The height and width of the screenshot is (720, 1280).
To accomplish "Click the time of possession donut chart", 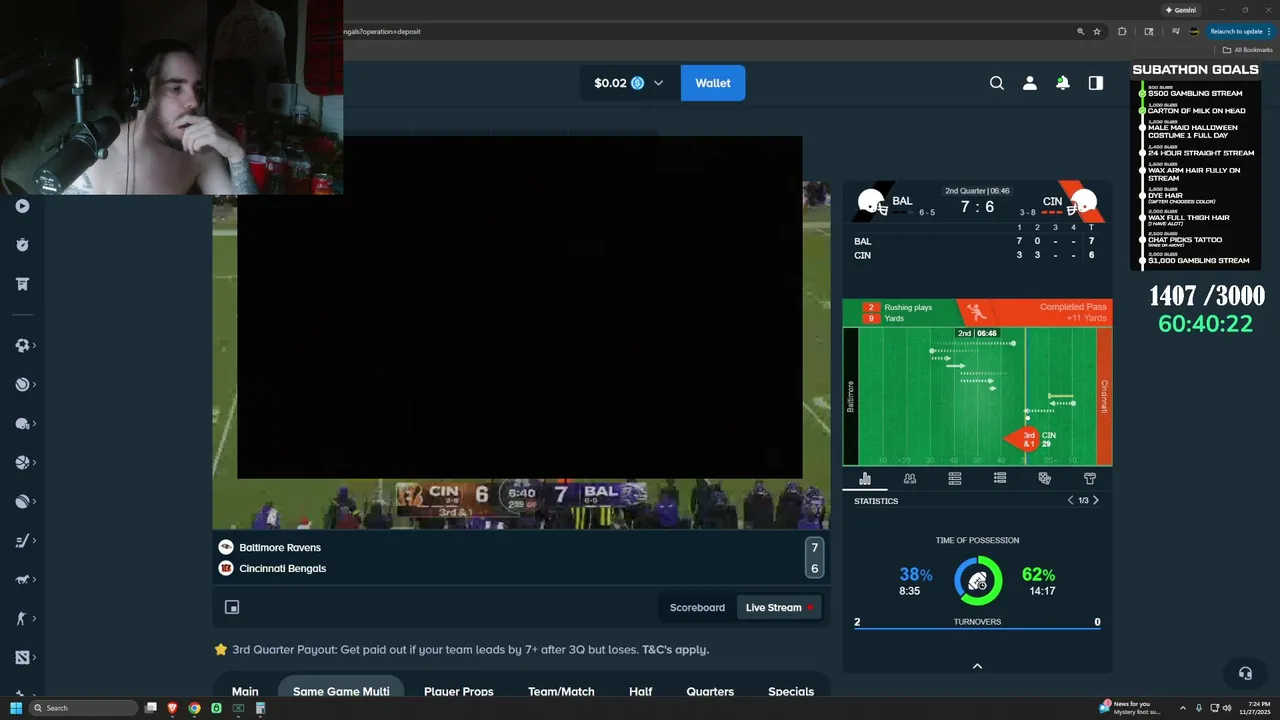I will click(x=978, y=580).
